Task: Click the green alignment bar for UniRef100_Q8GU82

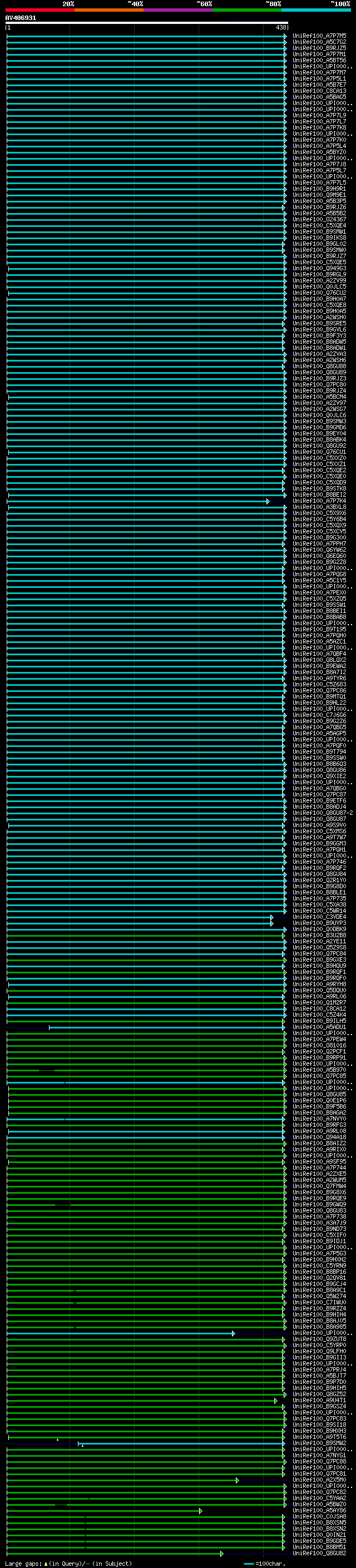Action: point(115,1554)
